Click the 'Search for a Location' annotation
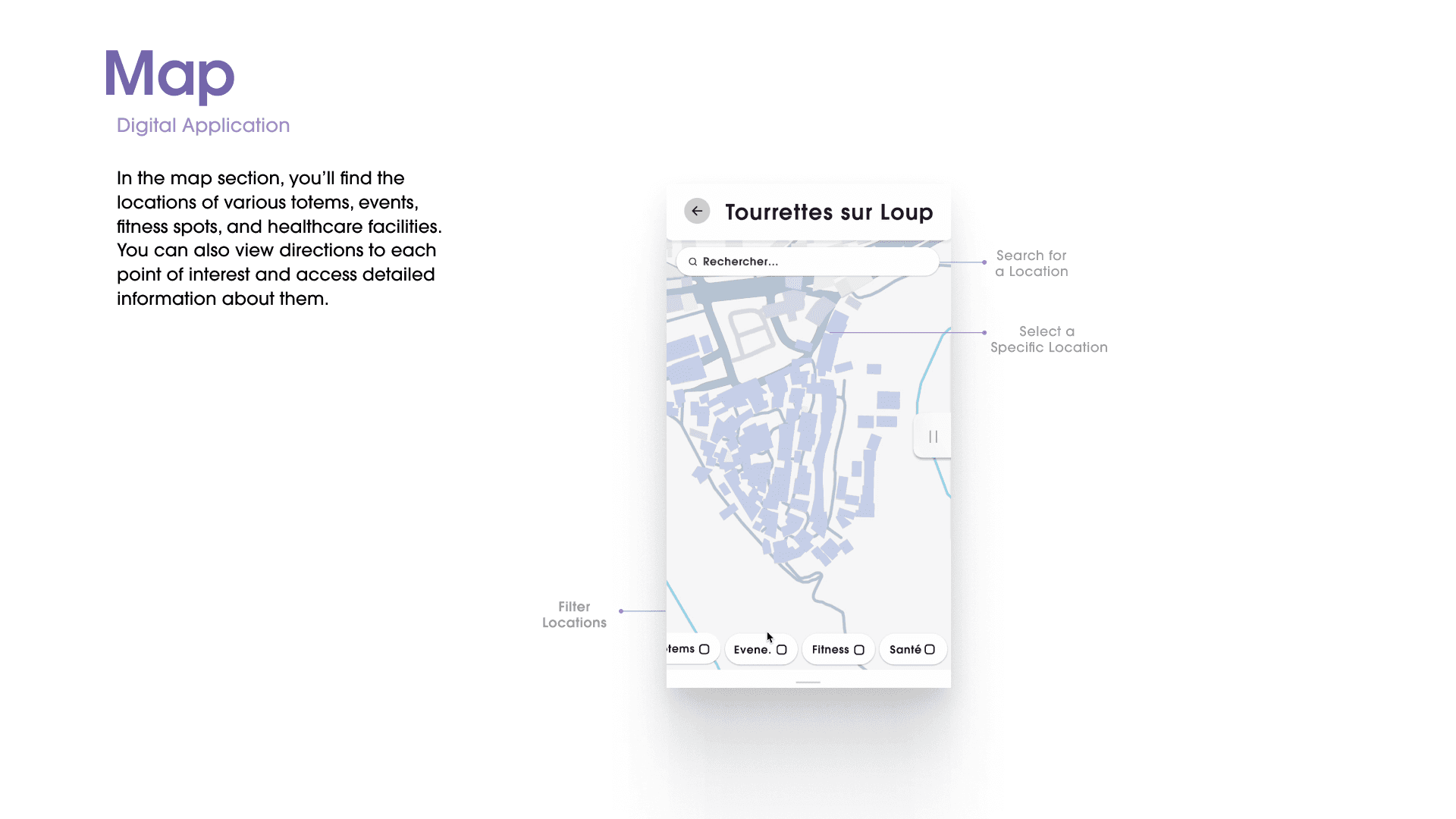 tap(1031, 263)
